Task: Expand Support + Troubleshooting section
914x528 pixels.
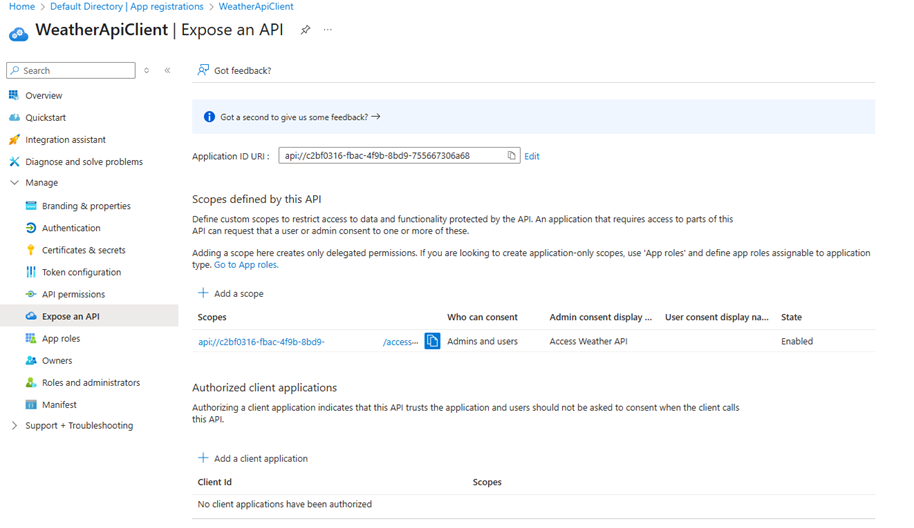Action: coord(15,425)
